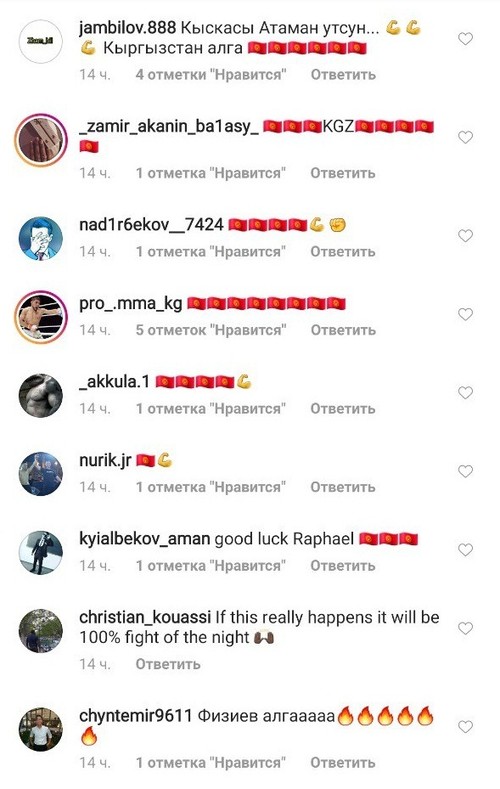The image size is (500, 789).
Task: View the pro_.mma_kg story avatar
Action: pos(40,317)
